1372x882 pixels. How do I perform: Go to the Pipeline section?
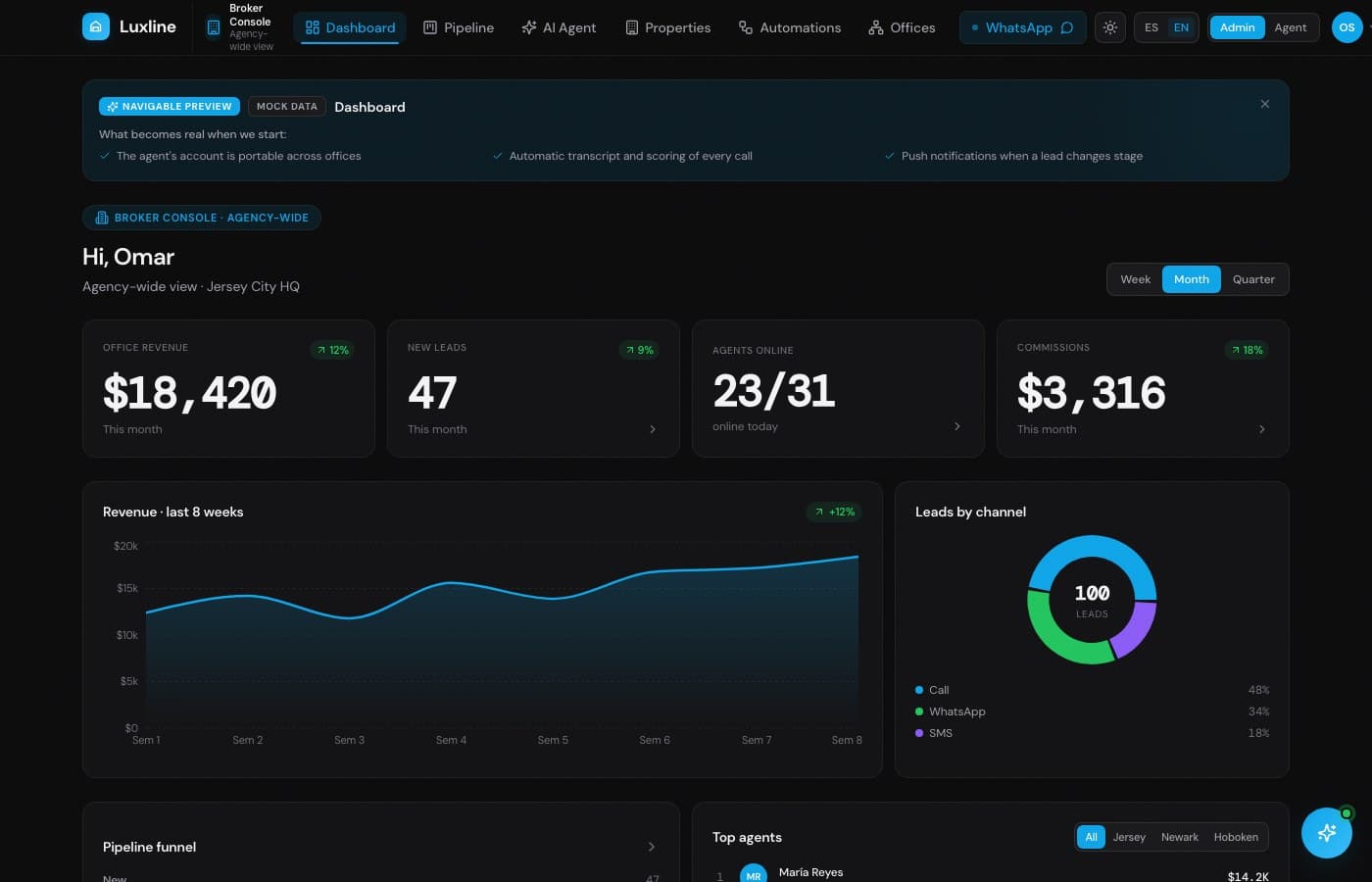[459, 27]
